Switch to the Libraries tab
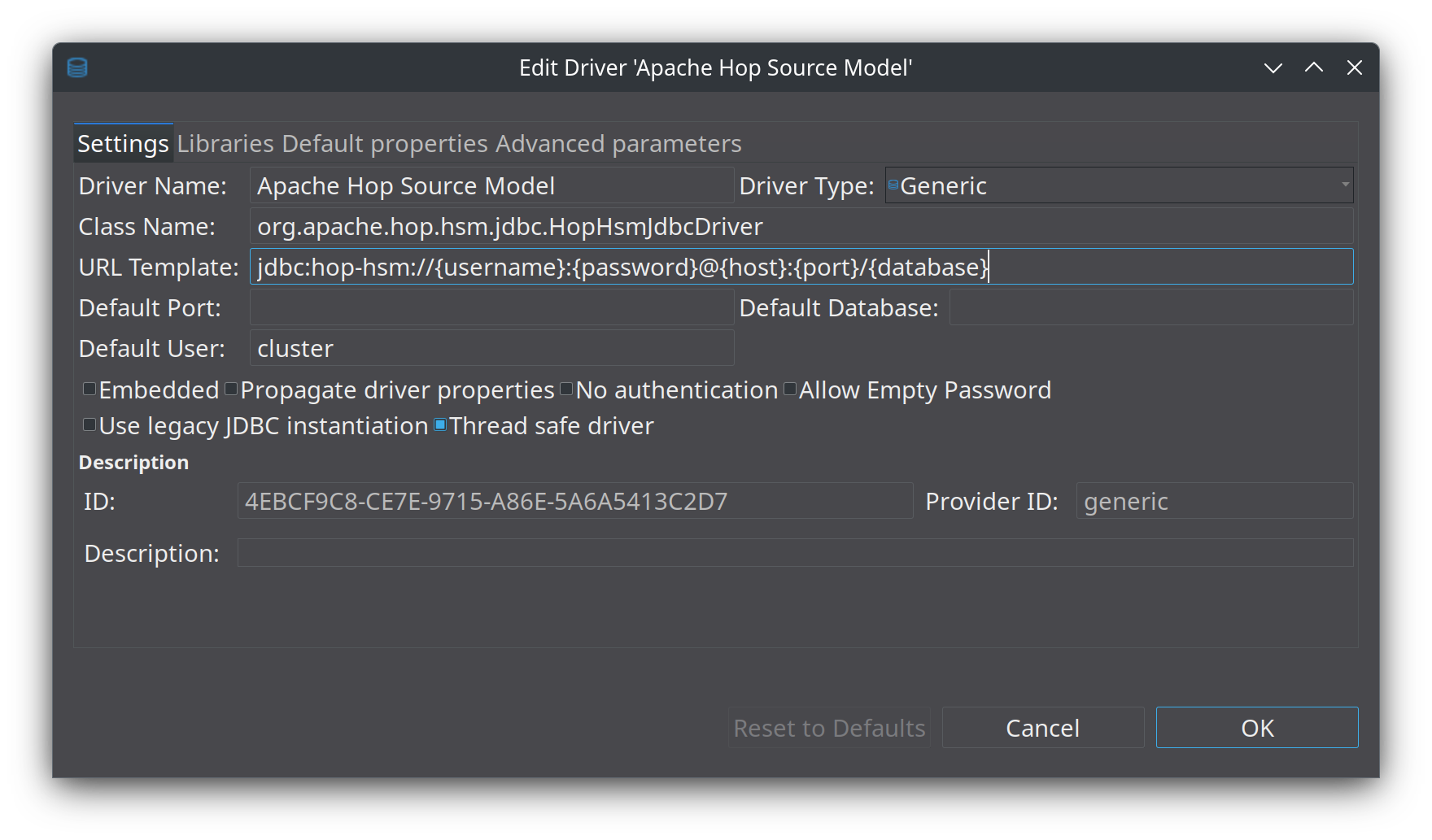Viewport: 1432px width, 840px height. click(x=225, y=143)
